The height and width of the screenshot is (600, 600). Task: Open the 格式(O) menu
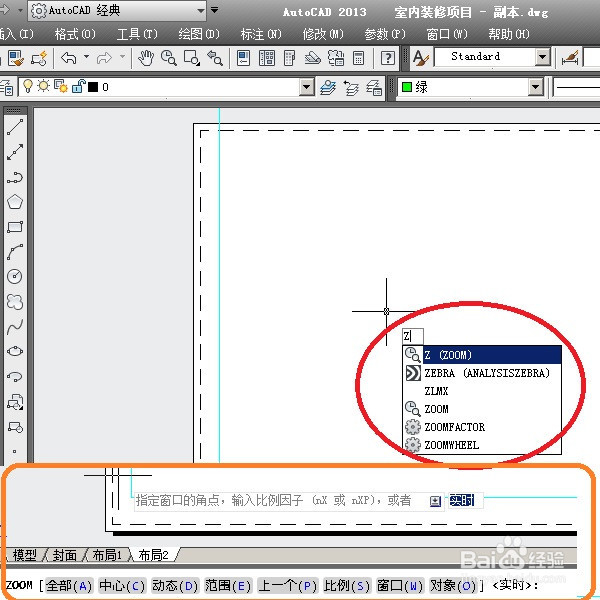[75, 34]
